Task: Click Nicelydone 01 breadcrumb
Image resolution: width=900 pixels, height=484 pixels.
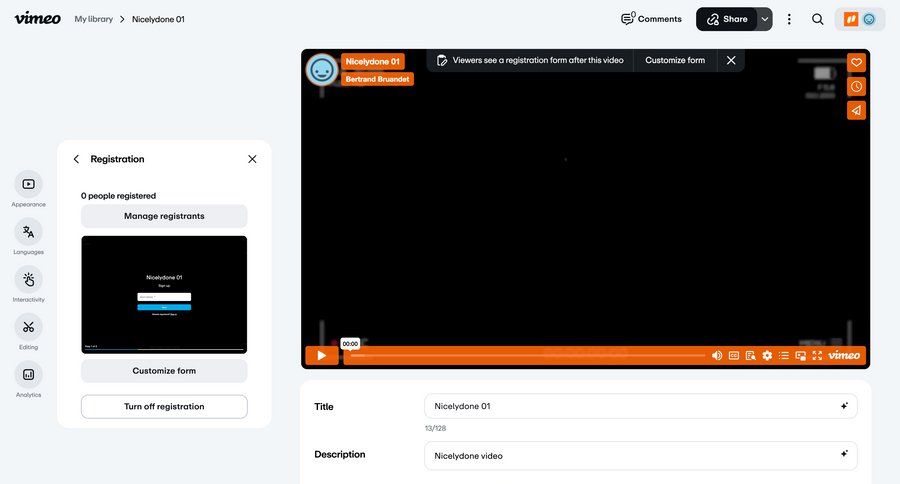Action: [158, 19]
